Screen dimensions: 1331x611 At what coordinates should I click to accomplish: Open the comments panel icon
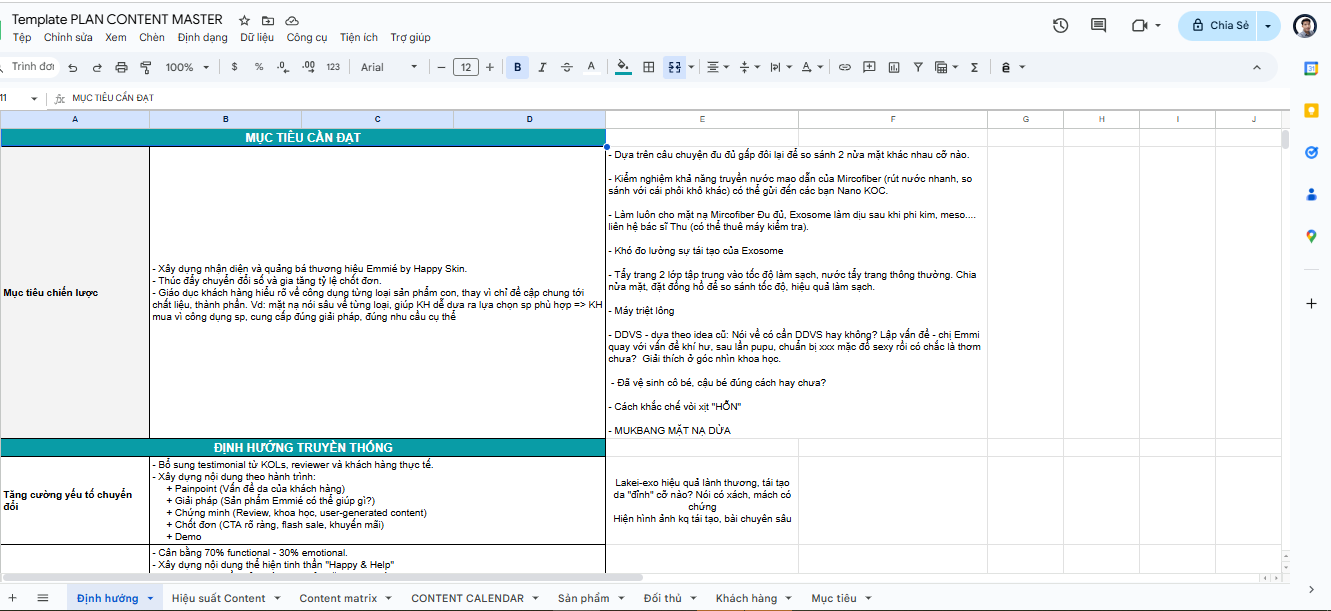point(1098,25)
